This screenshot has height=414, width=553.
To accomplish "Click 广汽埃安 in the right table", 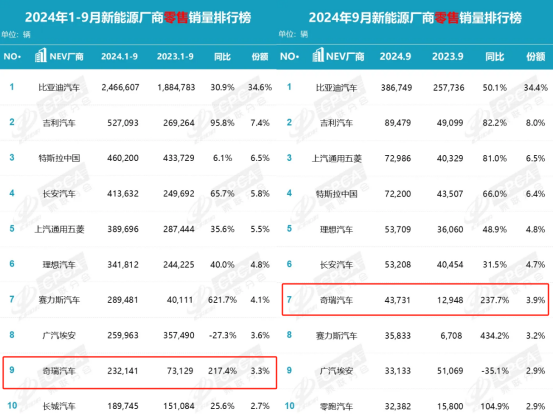I will [337, 371].
